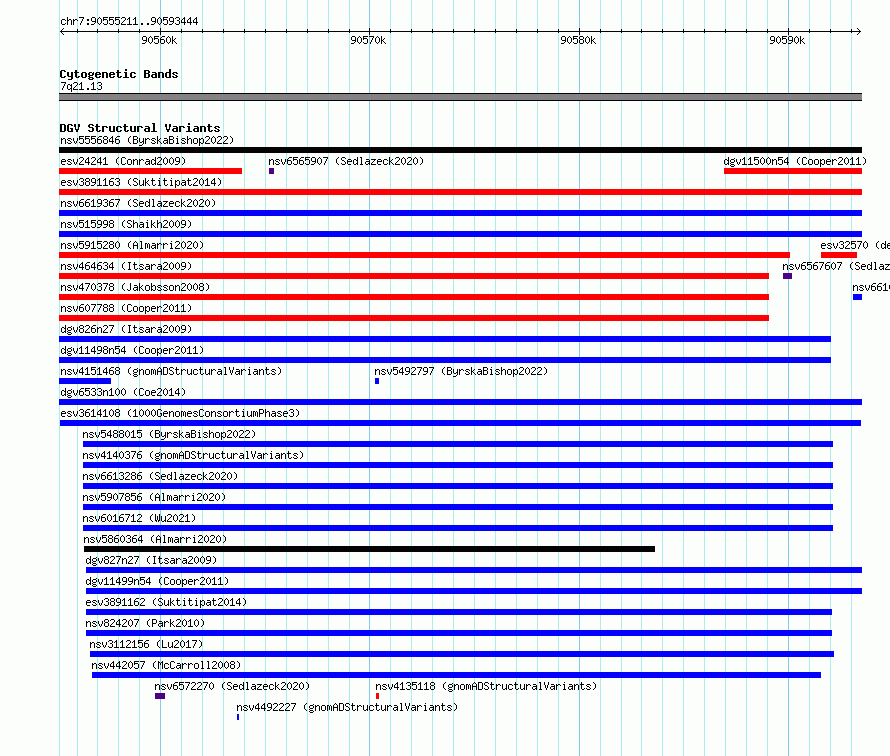Viewport: 890px width, 756px height.
Task: Open nsv3112156 (Lu2017) label
Action: coord(146,644)
